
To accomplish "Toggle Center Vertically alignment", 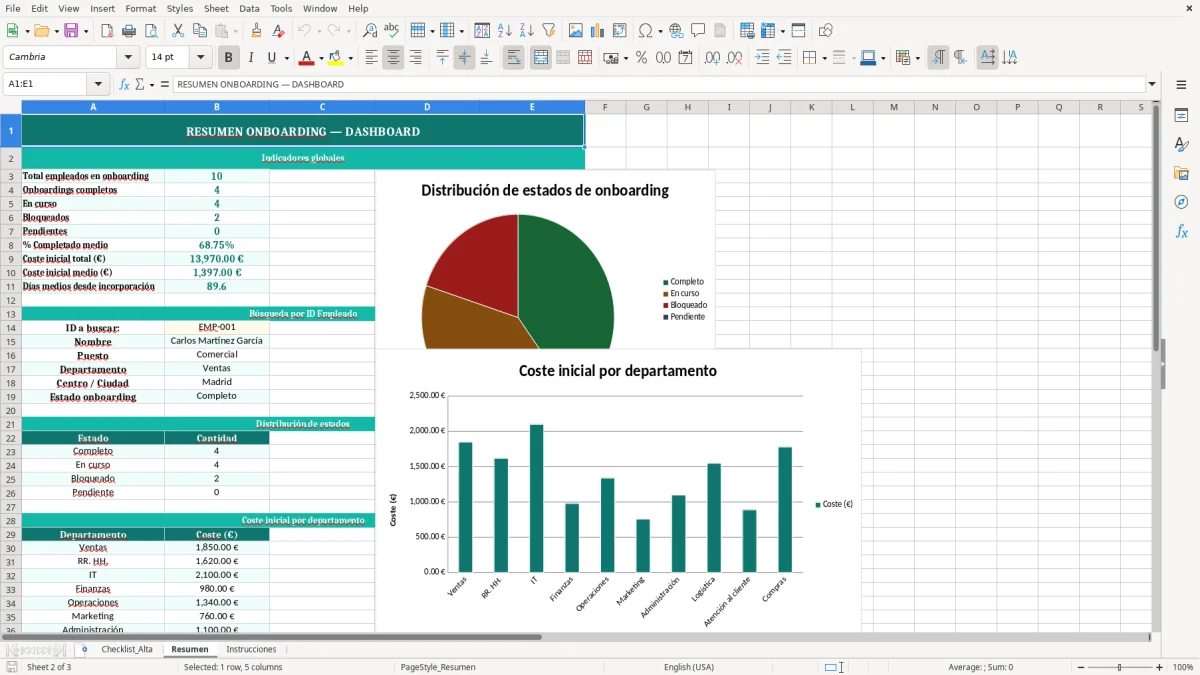I will point(464,58).
